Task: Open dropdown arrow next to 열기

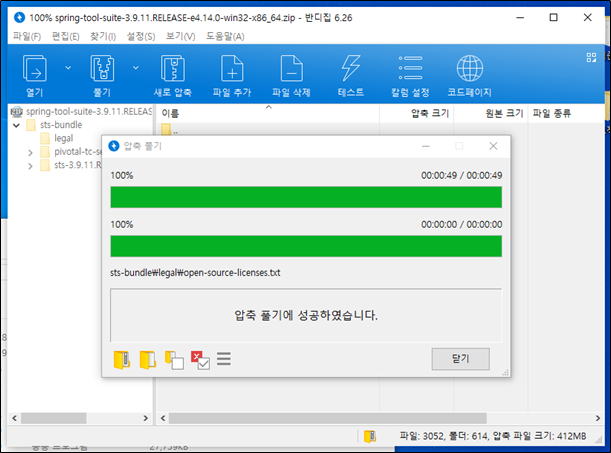Action: click(x=68, y=68)
